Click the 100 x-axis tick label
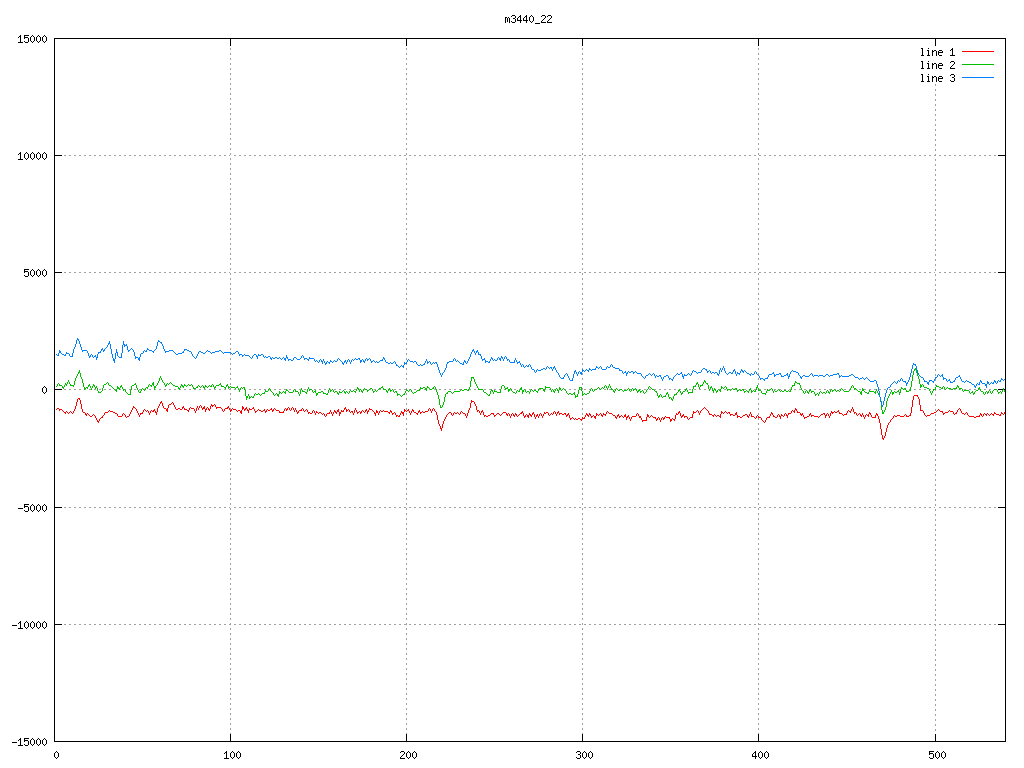Screen dimensions: 1024x768 click(231, 755)
